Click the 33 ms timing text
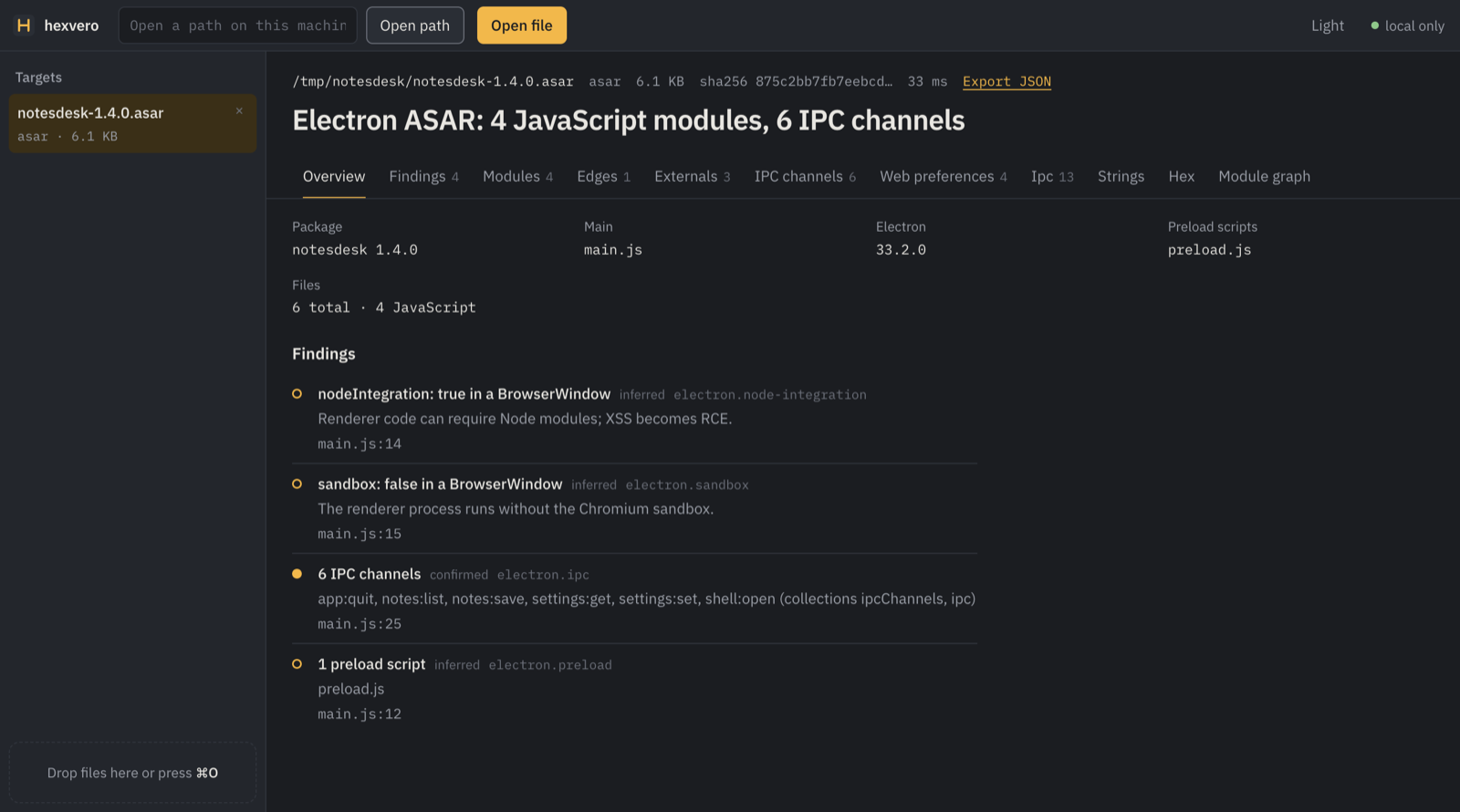 click(927, 81)
